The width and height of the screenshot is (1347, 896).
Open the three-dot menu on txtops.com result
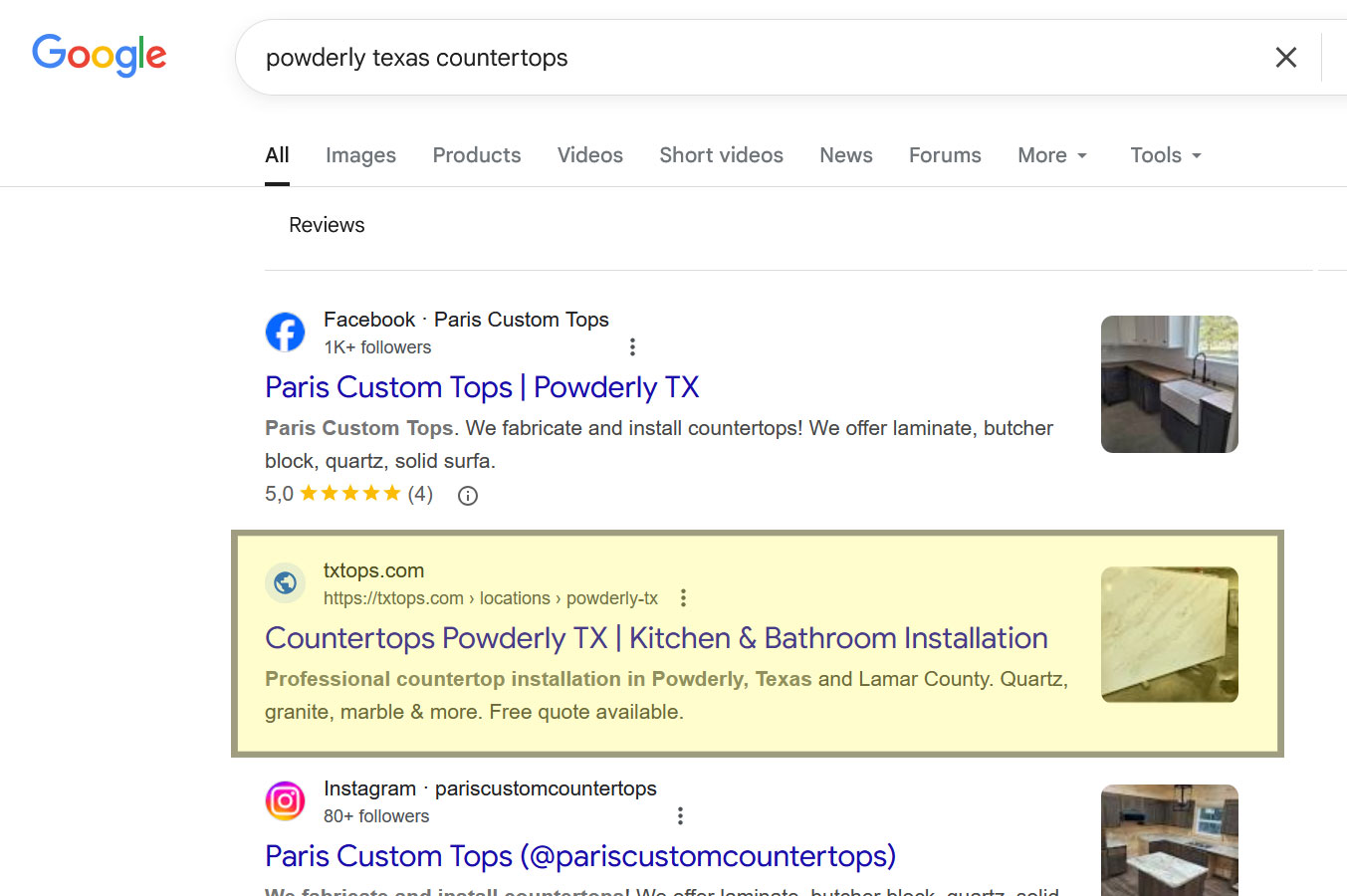[x=683, y=597]
